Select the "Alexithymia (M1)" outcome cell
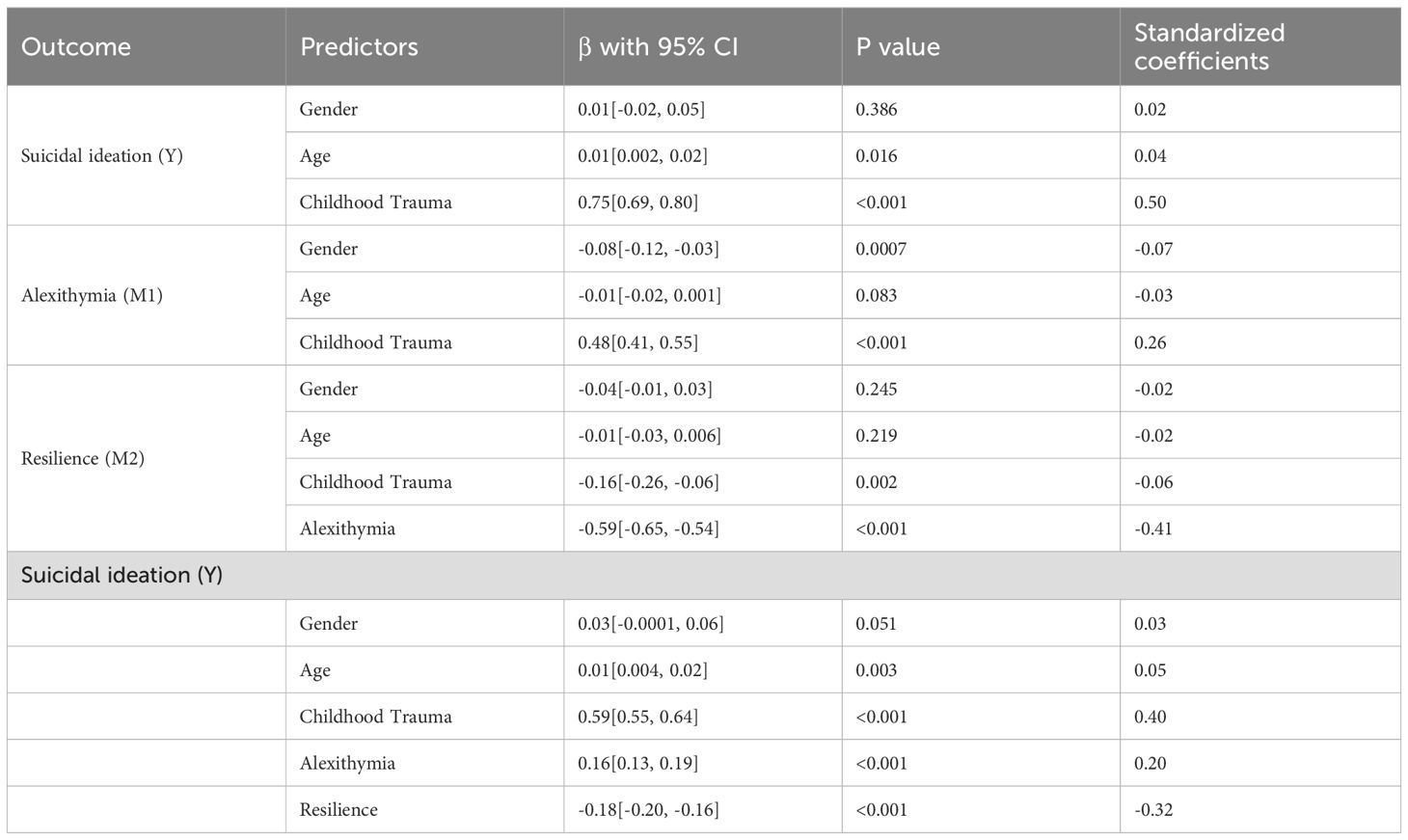Viewport: 1408px width, 840px height. click(92, 295)
